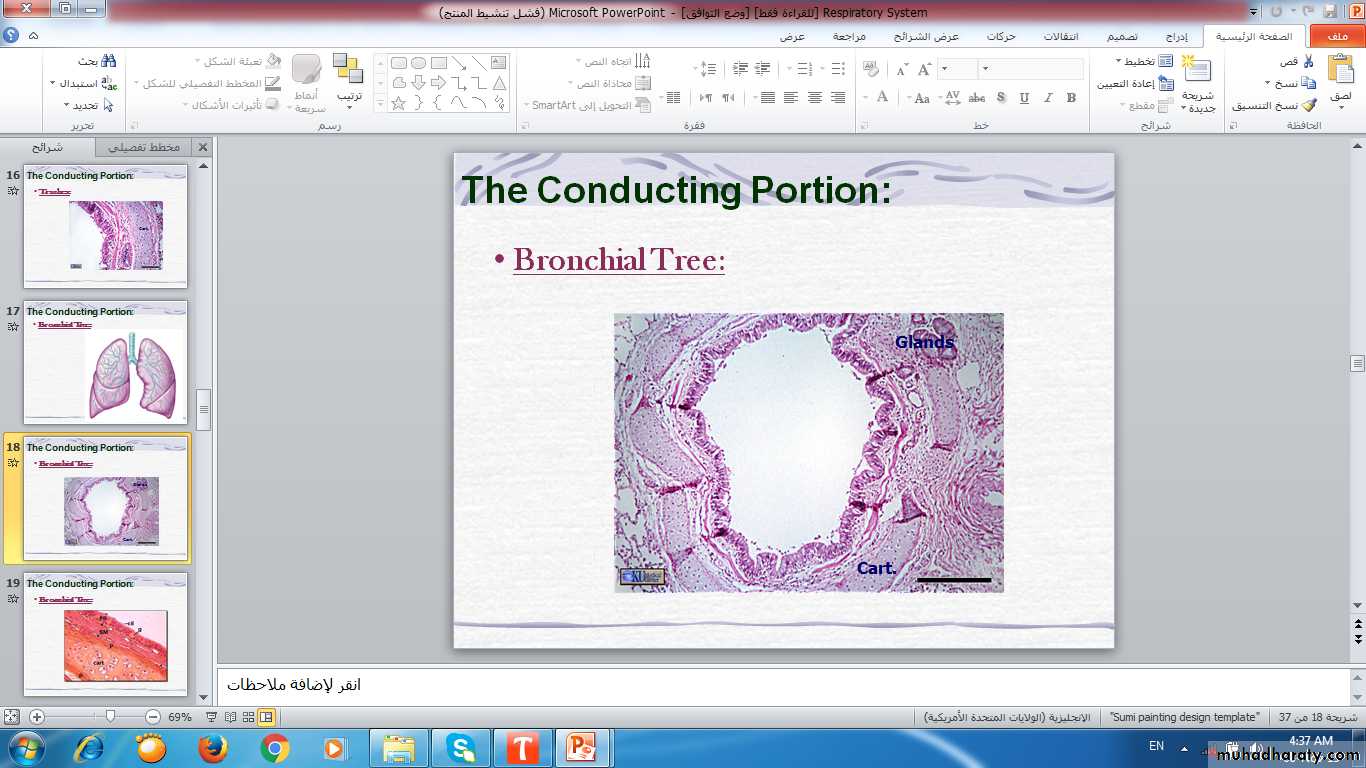Select the Format Painter brush

click(1308, 105)
